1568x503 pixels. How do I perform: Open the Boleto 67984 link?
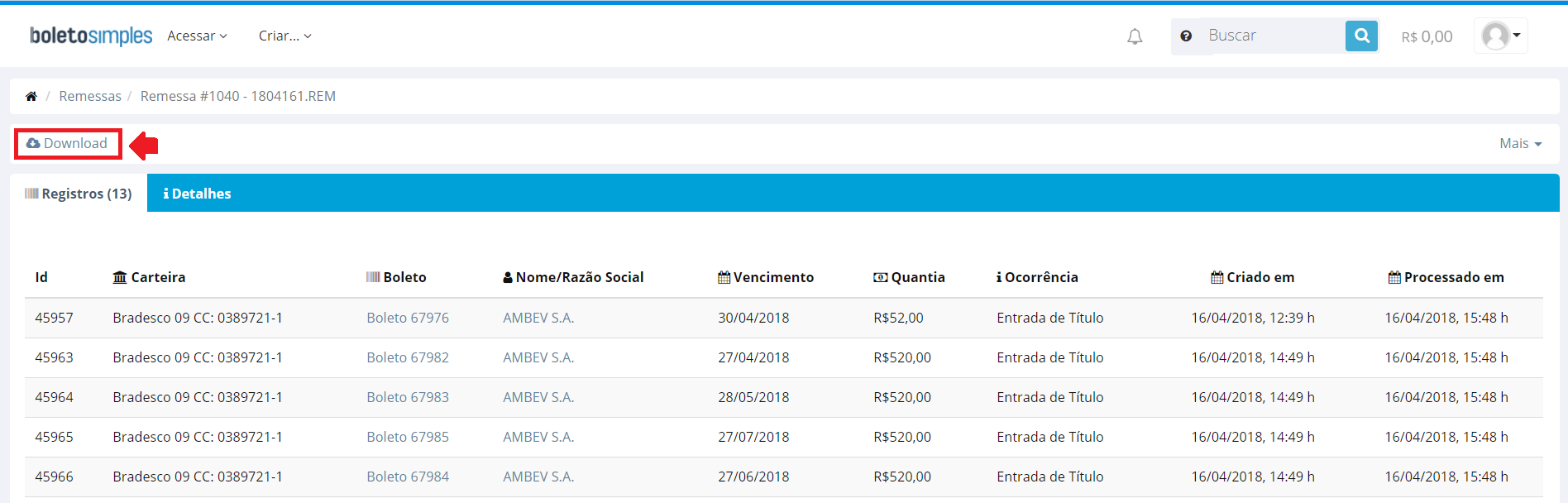(408, 477)
